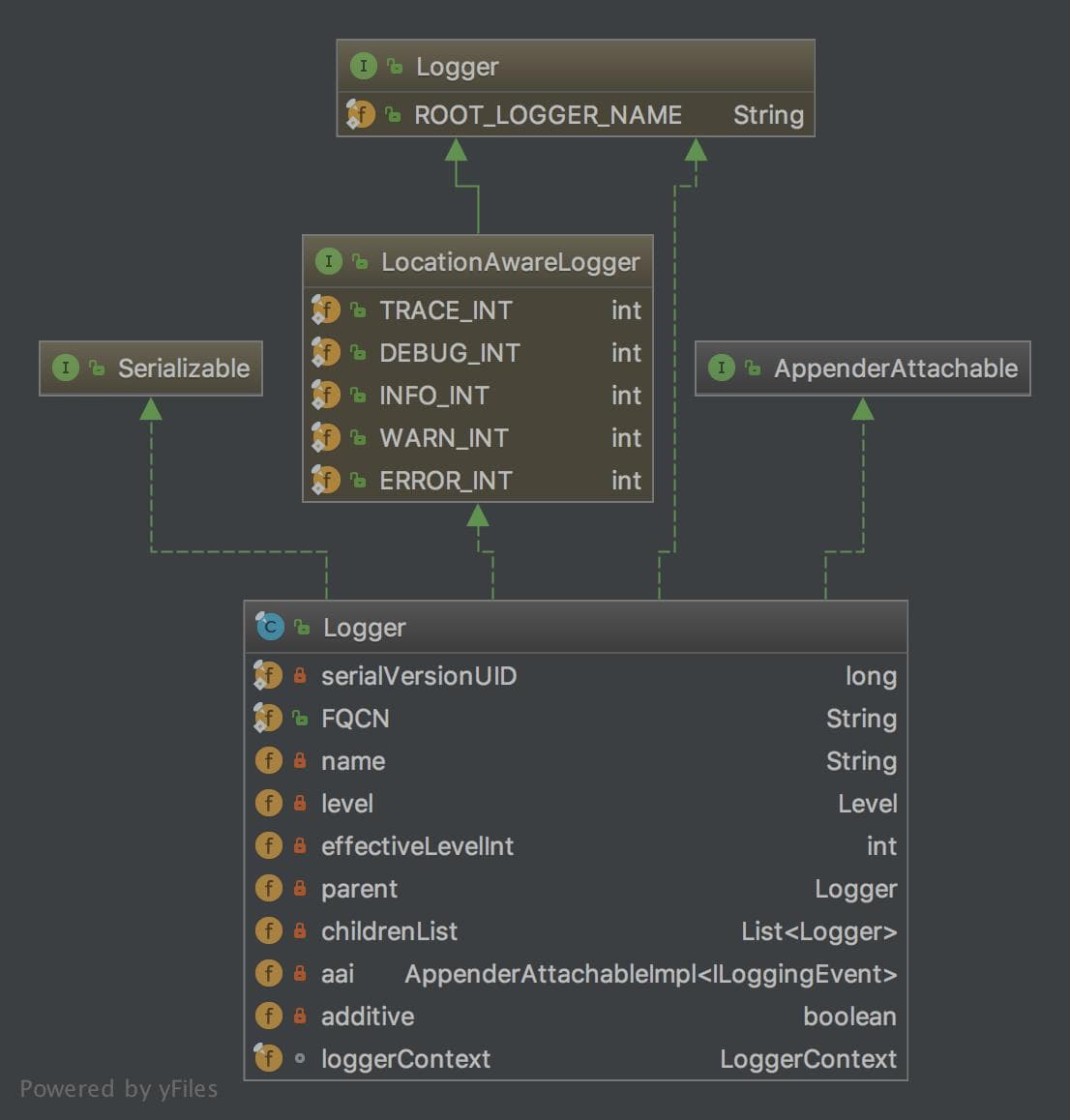Image resolution: width=1070 pixels, height=1120 pixels.
Task: Click the Powered by yFiles label
Action: [119, 1089]
